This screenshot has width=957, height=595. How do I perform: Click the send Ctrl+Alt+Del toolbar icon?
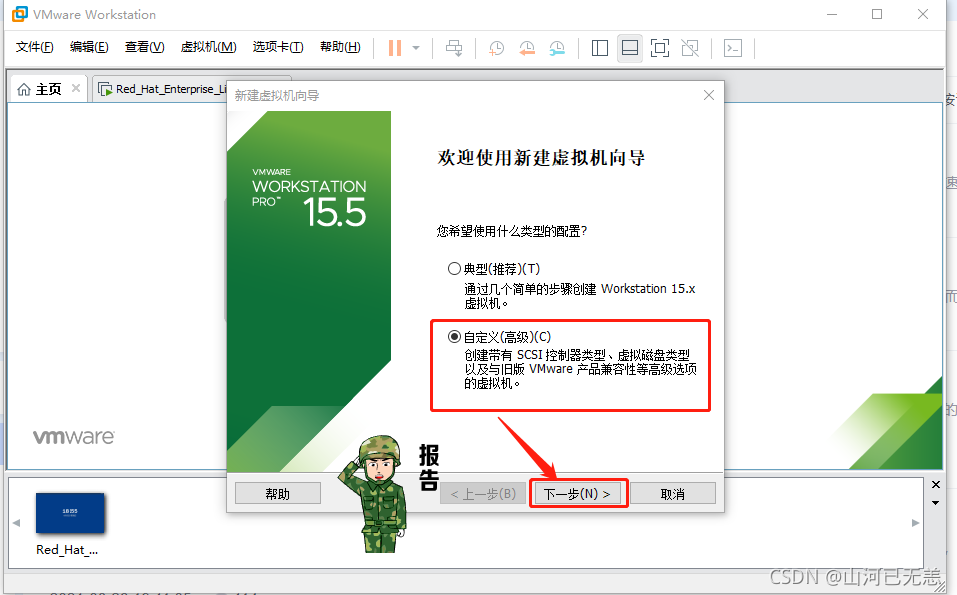click(454, 48)
